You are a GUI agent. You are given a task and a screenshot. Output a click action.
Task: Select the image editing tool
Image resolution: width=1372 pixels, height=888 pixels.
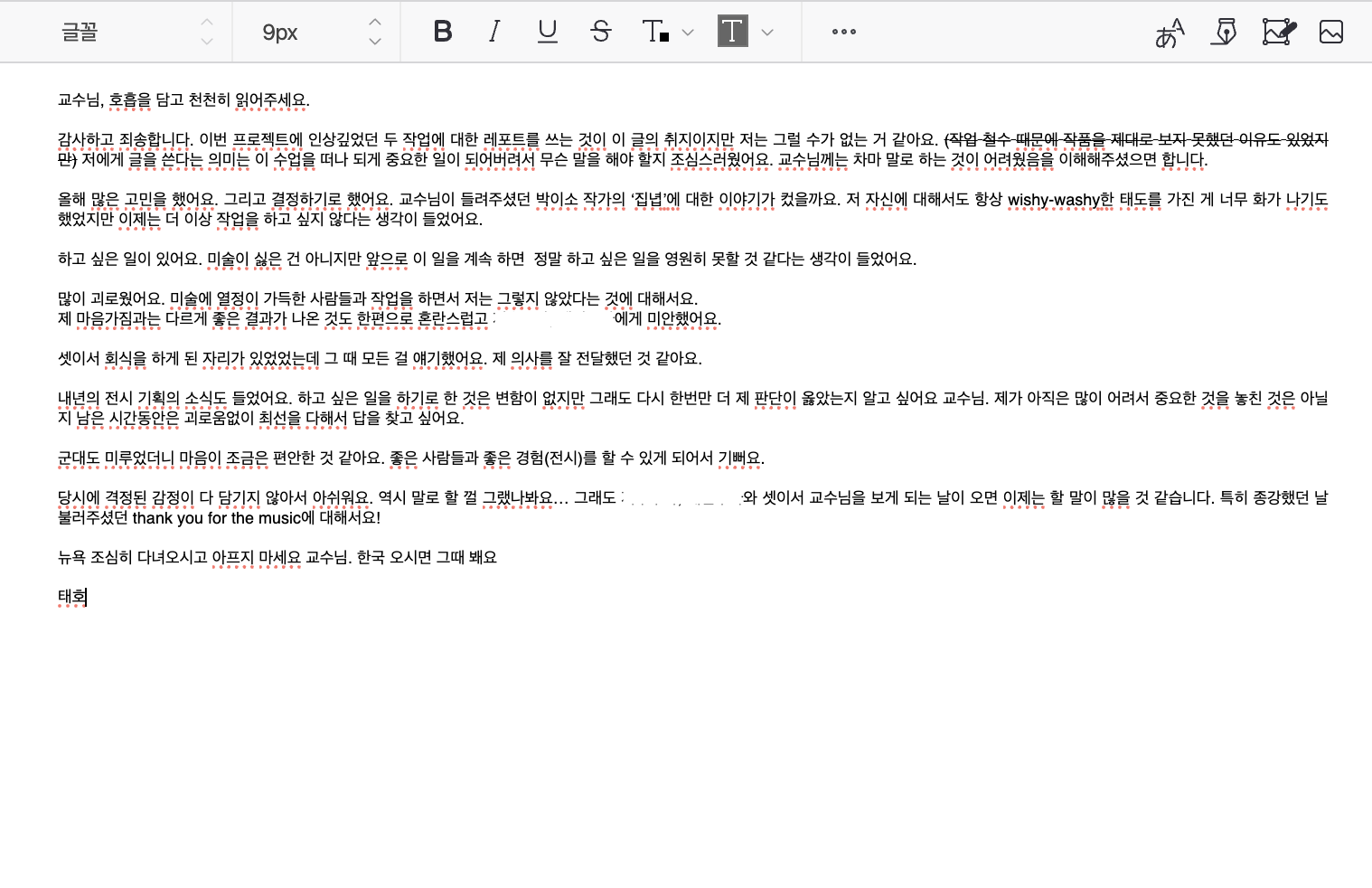coord(1277,32)
